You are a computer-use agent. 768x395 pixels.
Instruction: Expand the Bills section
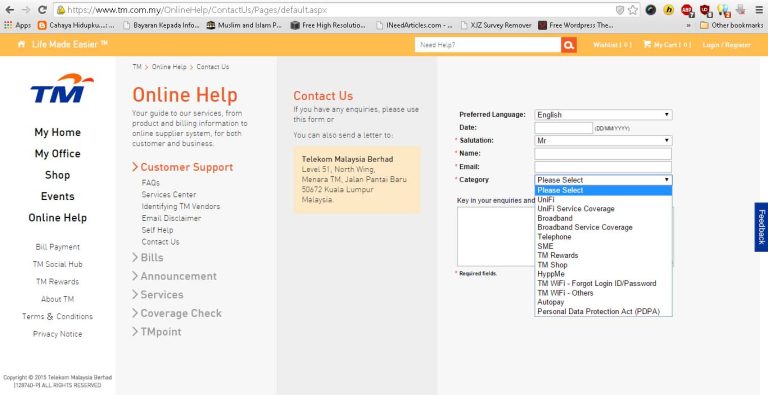[x=147, y=258]
